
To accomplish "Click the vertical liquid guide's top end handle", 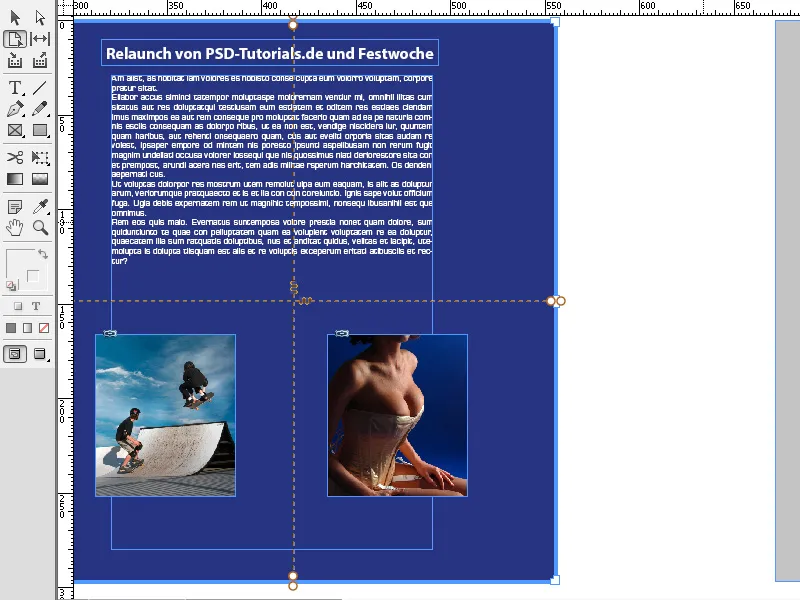I will [x=293, y=24].
